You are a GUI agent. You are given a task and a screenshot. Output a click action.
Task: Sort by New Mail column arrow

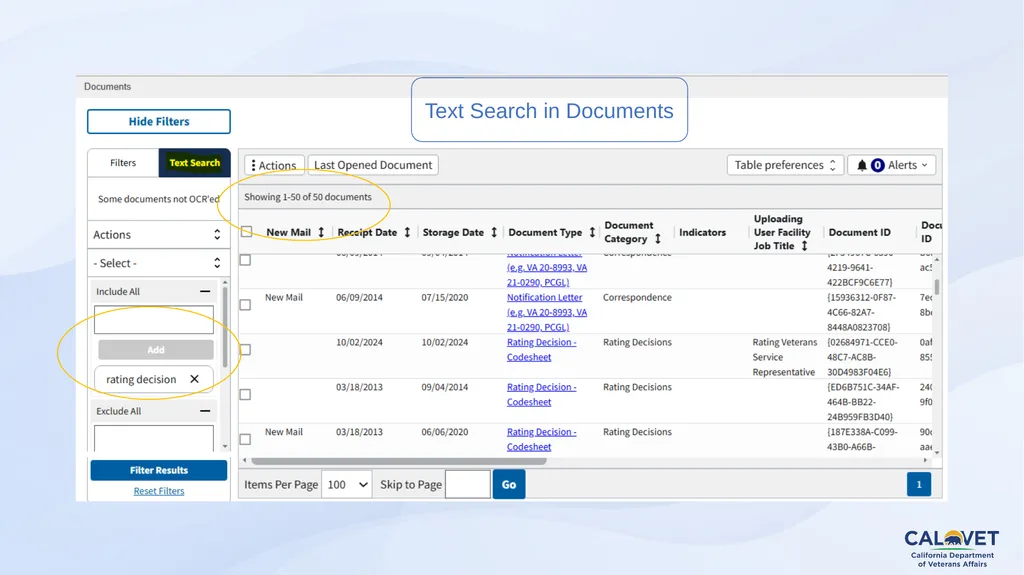point(321,232)
